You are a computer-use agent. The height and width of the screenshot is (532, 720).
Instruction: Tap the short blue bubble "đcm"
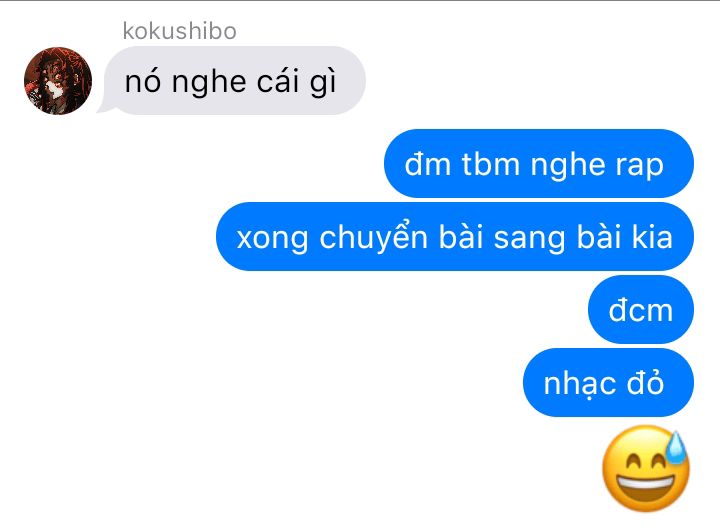pos(641,309)
